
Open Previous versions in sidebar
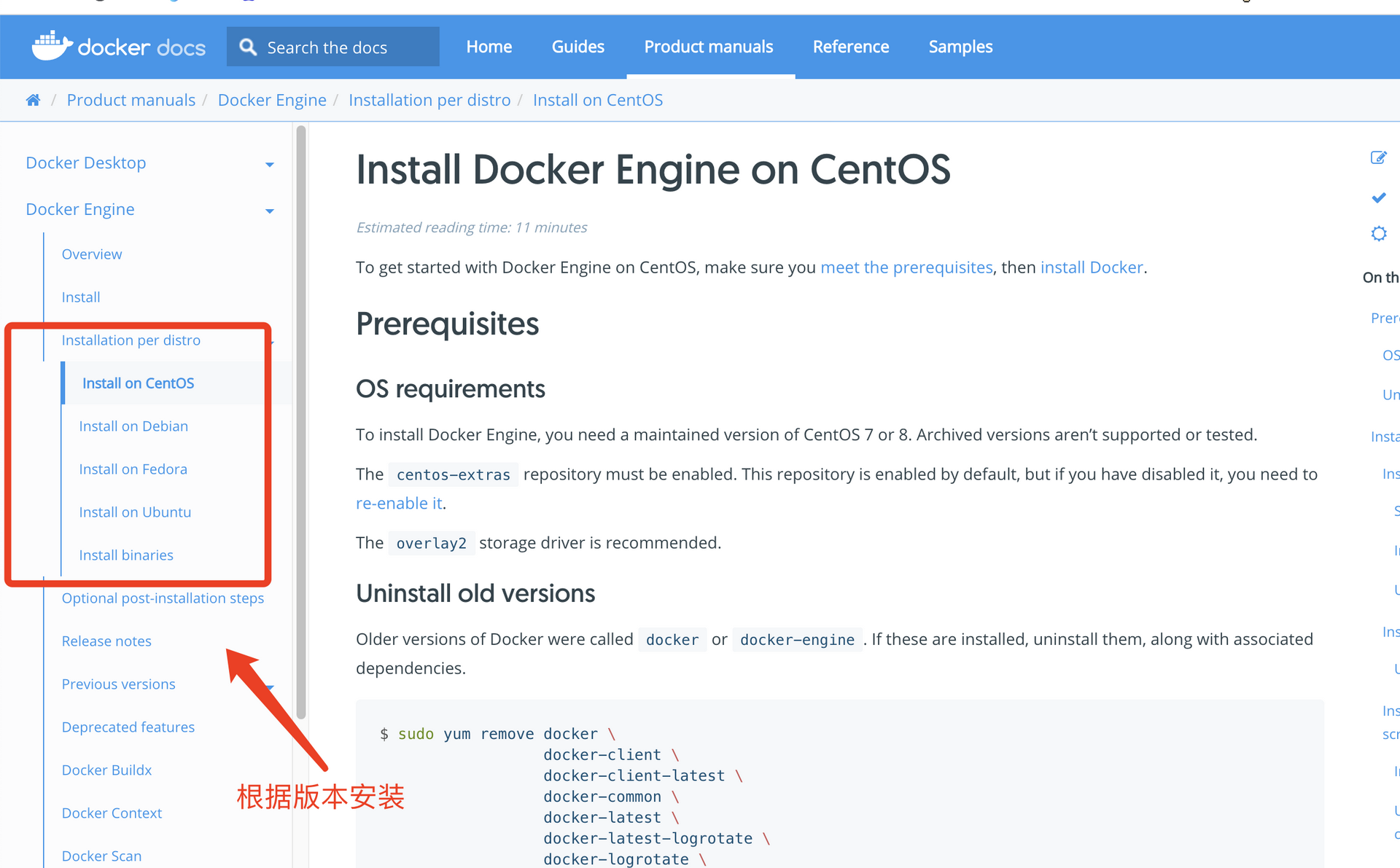[x=119, y=684]
